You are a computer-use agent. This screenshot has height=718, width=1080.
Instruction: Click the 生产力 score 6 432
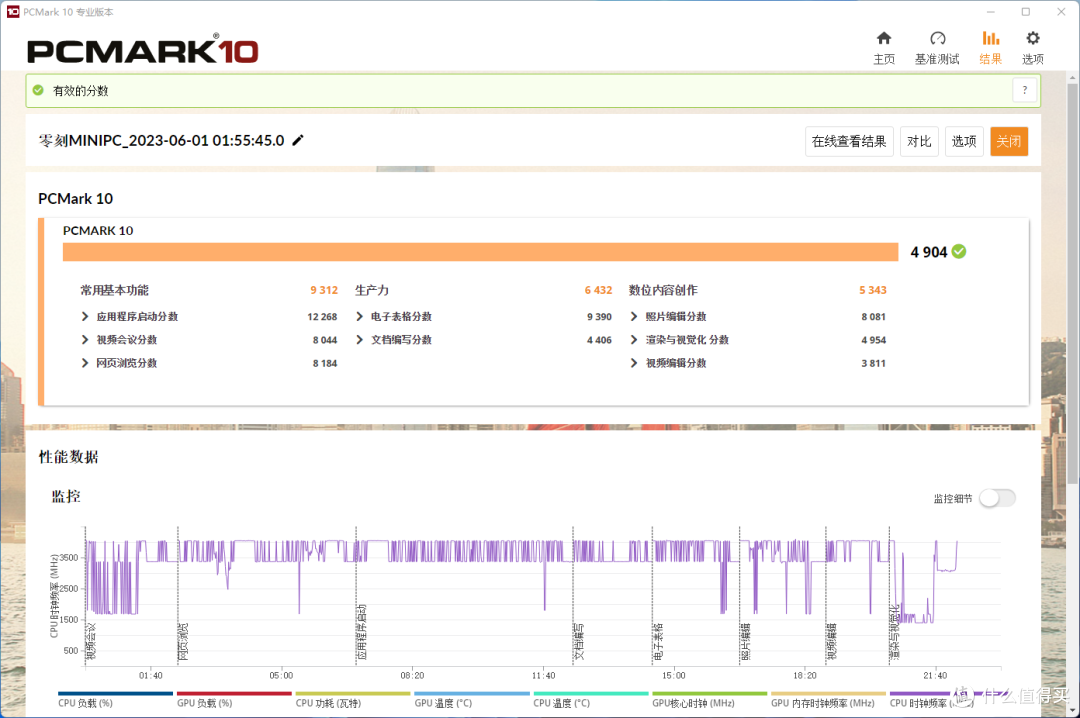pos(599,290)
